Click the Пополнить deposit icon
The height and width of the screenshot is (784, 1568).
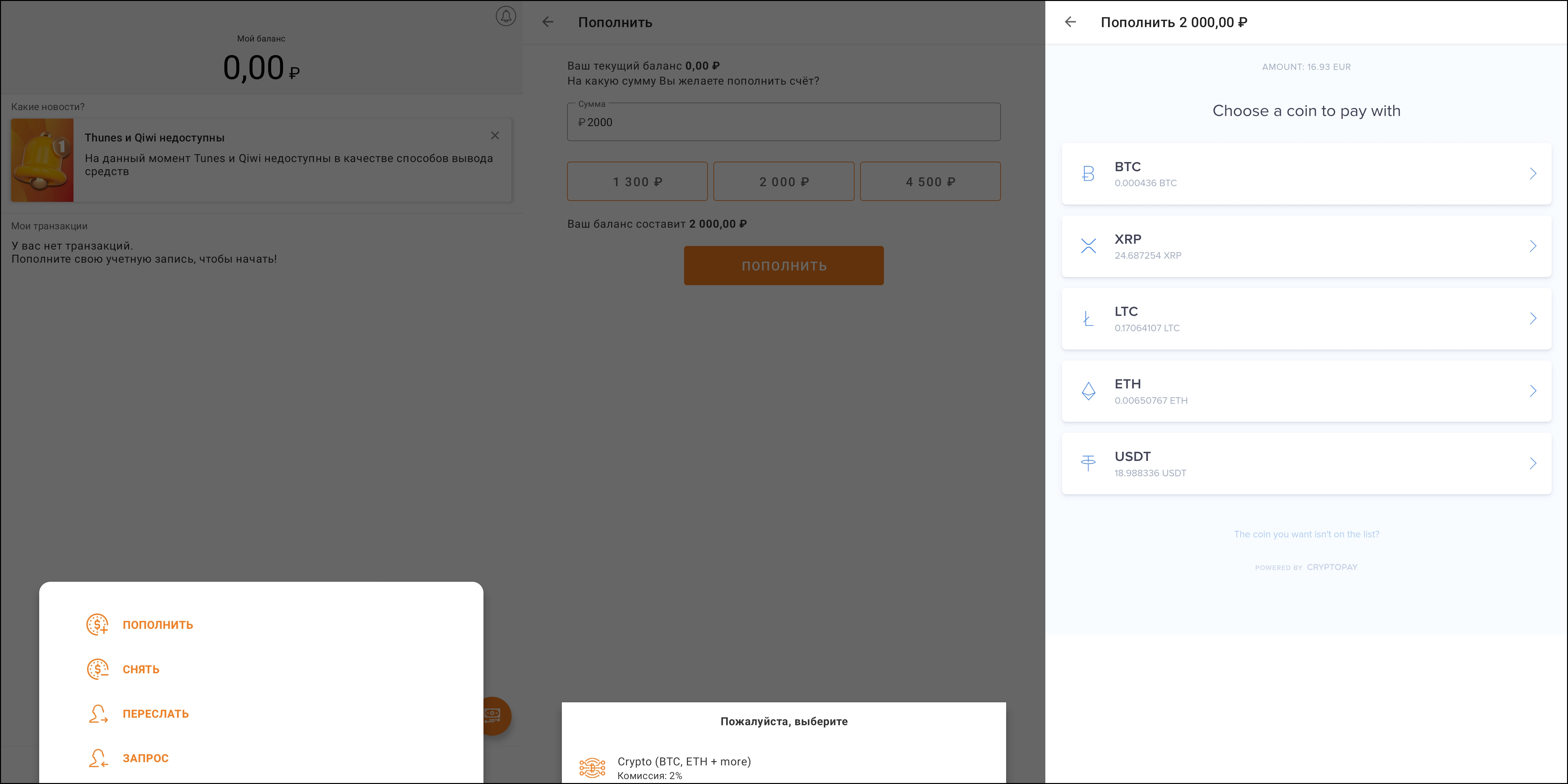click(97, 624)
